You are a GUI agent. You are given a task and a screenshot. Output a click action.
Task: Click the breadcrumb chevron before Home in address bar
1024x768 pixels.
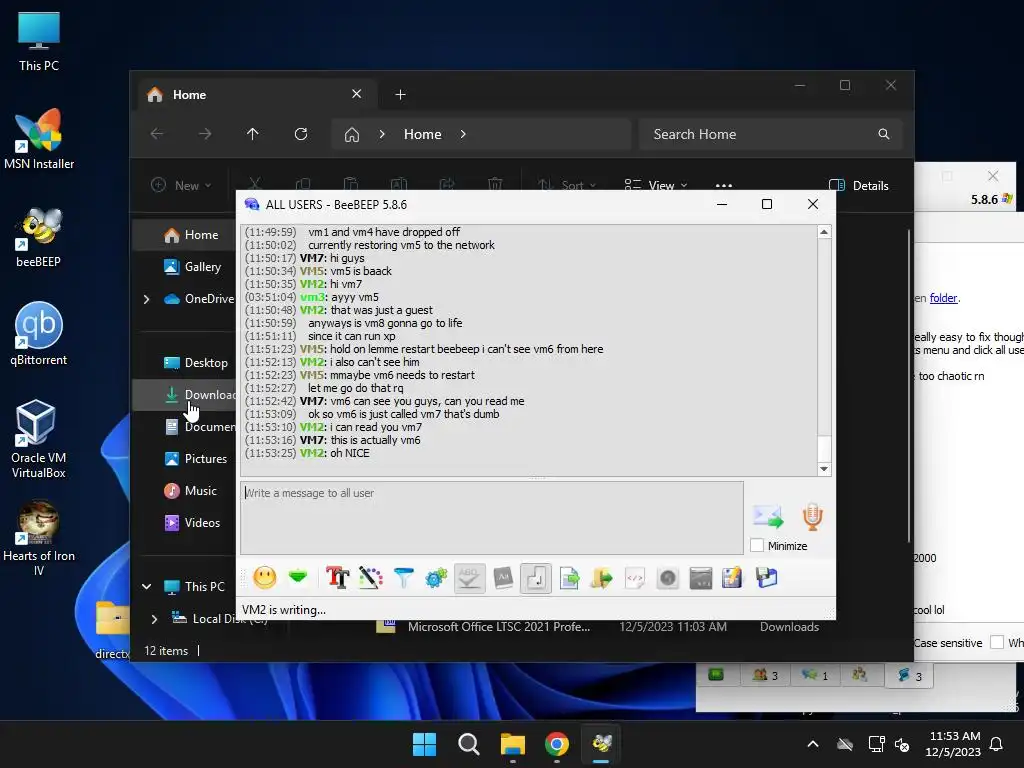point(382,134)
